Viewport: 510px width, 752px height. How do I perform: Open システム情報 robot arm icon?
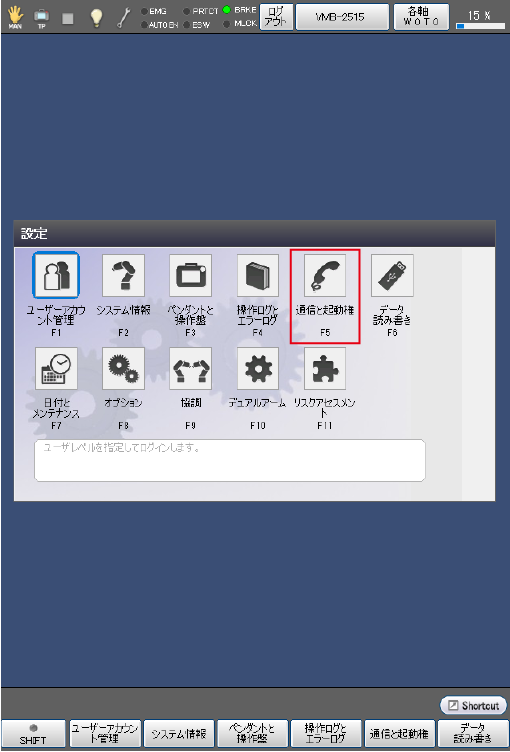pos(123,275)
